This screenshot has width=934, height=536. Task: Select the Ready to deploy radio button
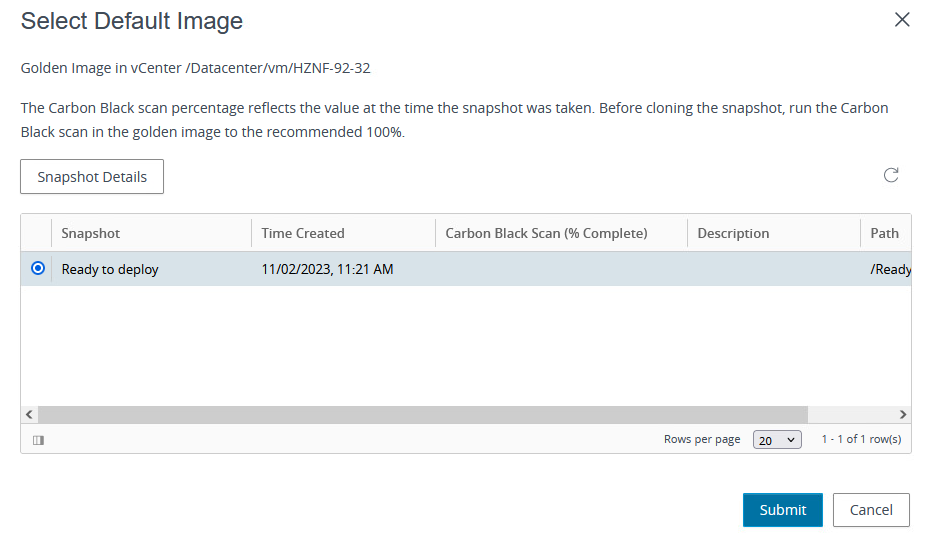[x=38, y=268]
